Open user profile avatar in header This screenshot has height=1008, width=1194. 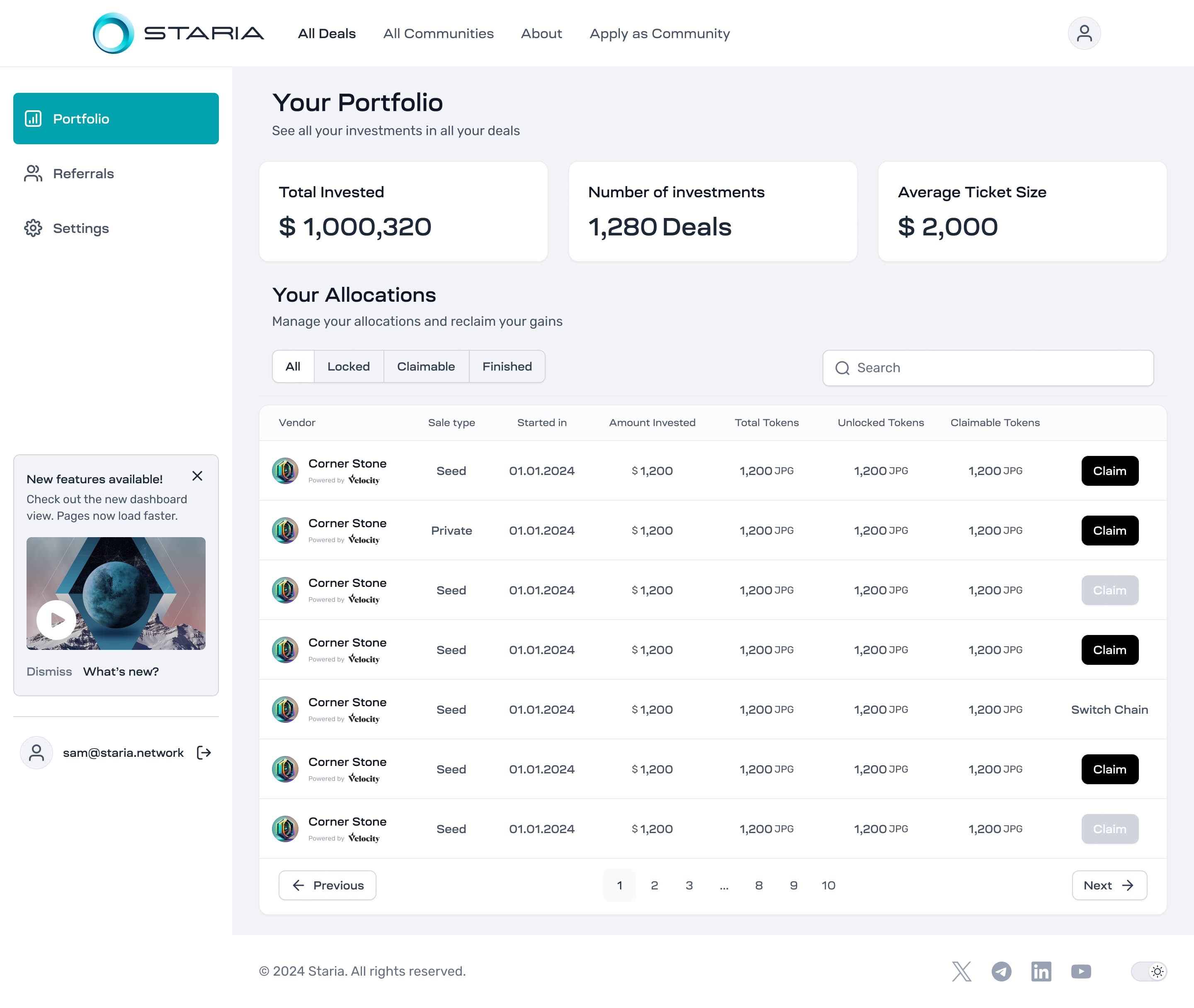coord(1084,33)
